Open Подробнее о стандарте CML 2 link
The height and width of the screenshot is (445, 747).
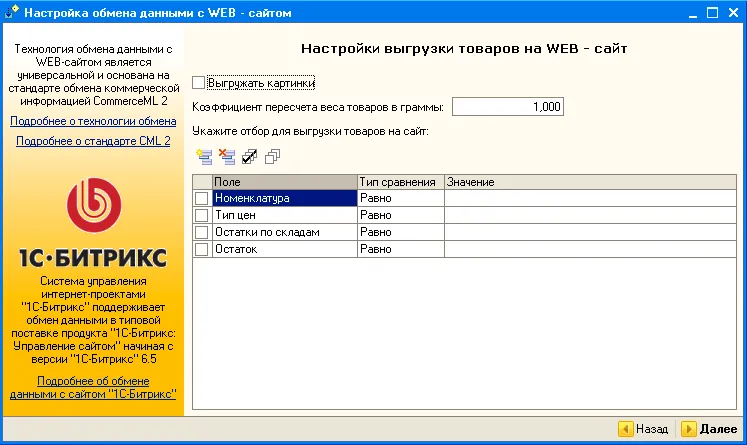point(93,141)
